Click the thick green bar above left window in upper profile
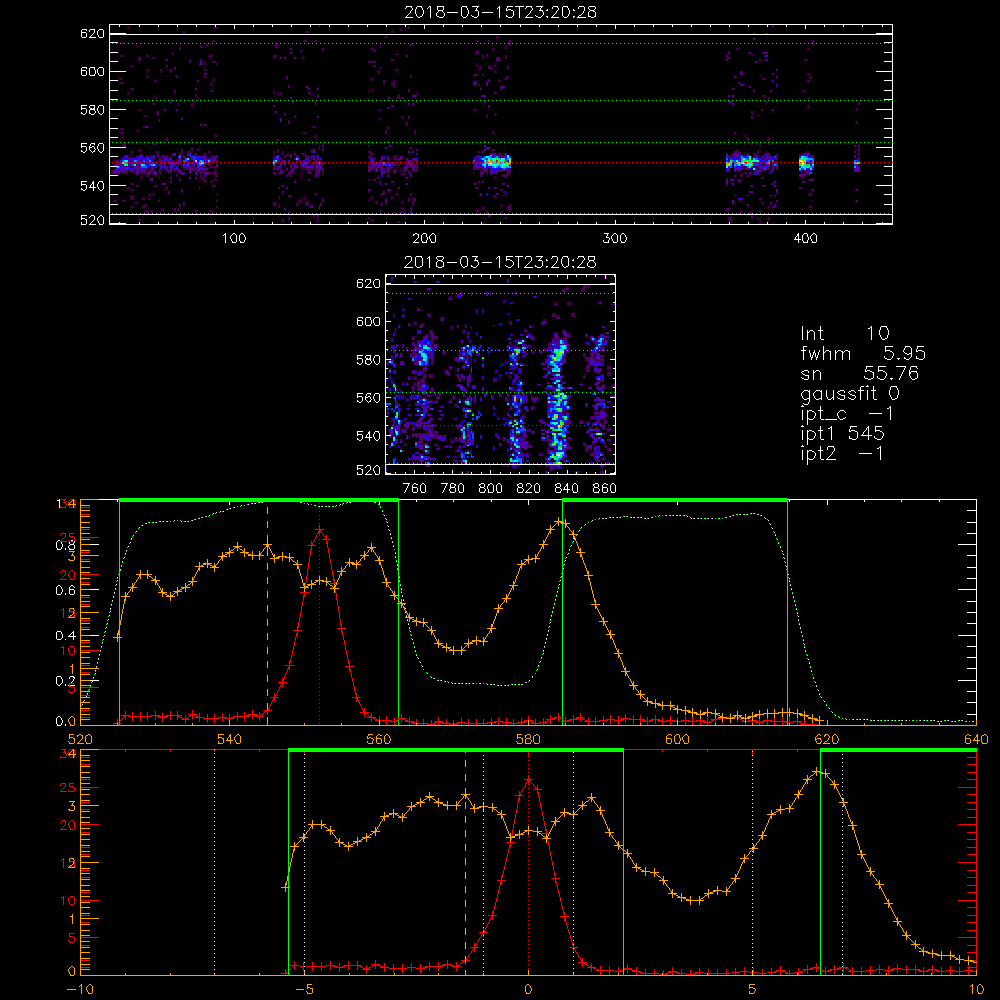1000x1000 pixels. [x=259, y=500]
